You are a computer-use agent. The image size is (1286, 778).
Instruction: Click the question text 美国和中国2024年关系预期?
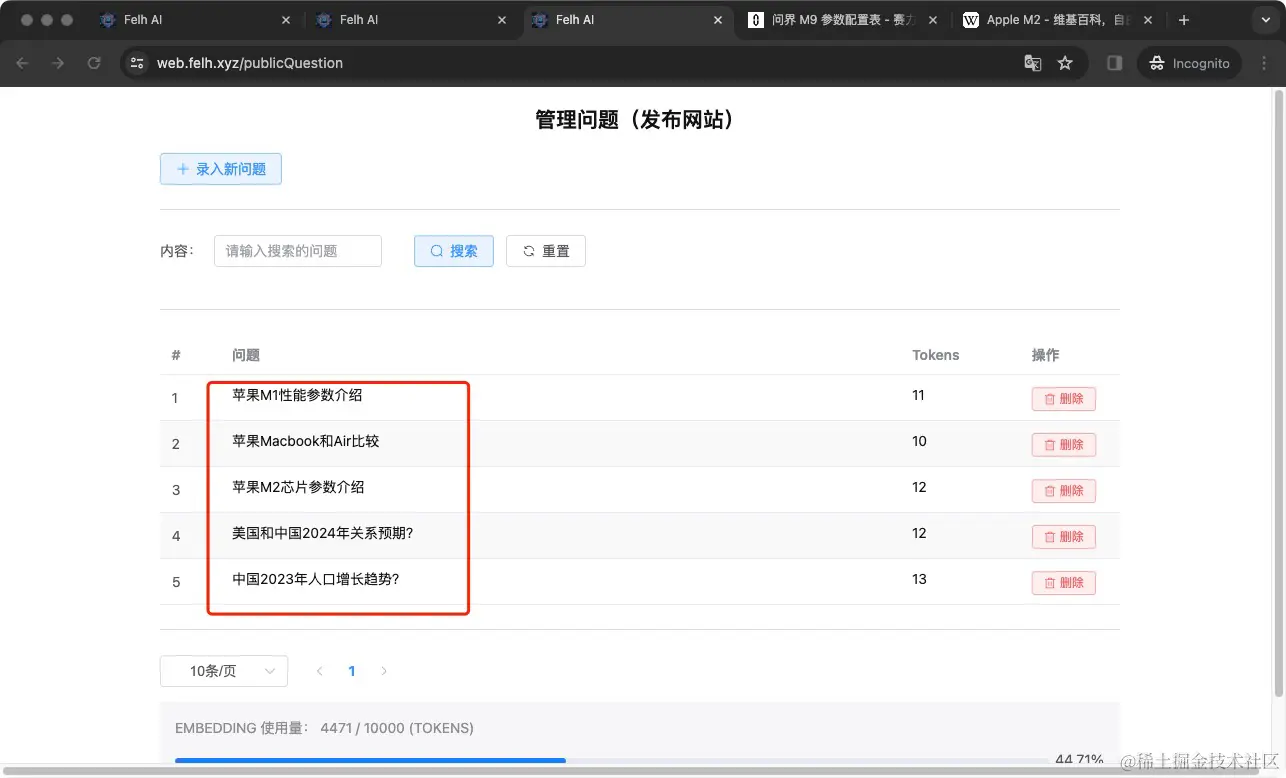tap(323, 533)
